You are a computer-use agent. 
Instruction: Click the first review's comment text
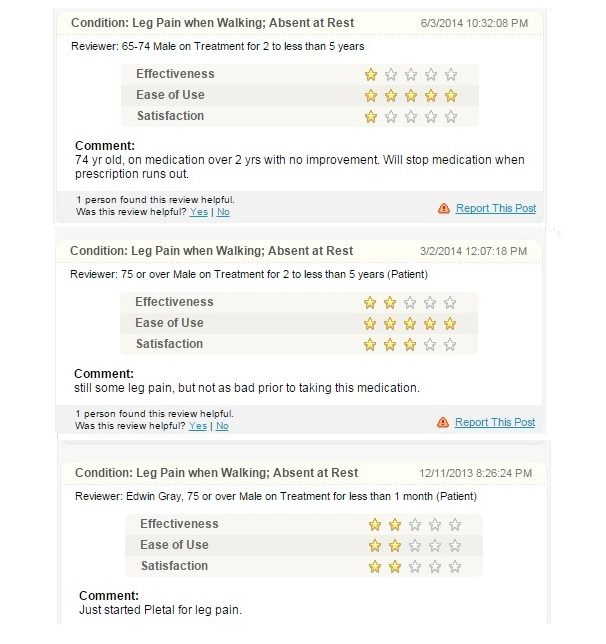[x=300, y=167]
